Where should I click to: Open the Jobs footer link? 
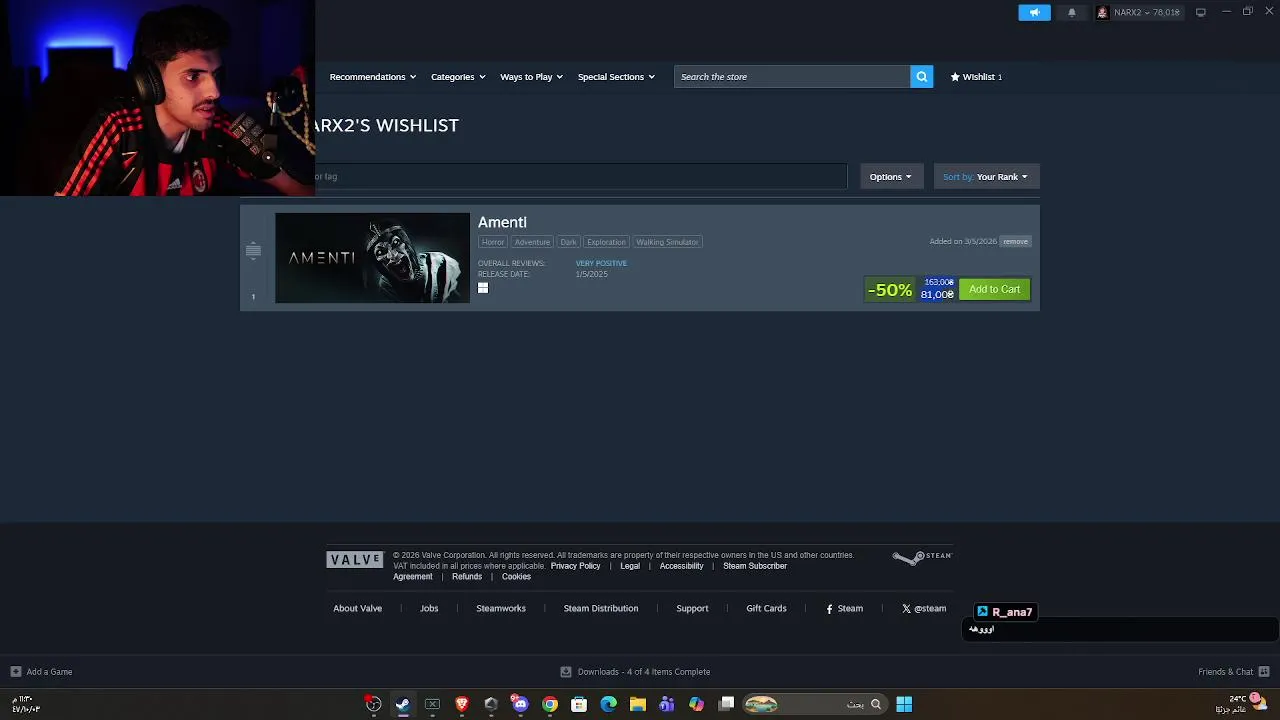[429, 608]
